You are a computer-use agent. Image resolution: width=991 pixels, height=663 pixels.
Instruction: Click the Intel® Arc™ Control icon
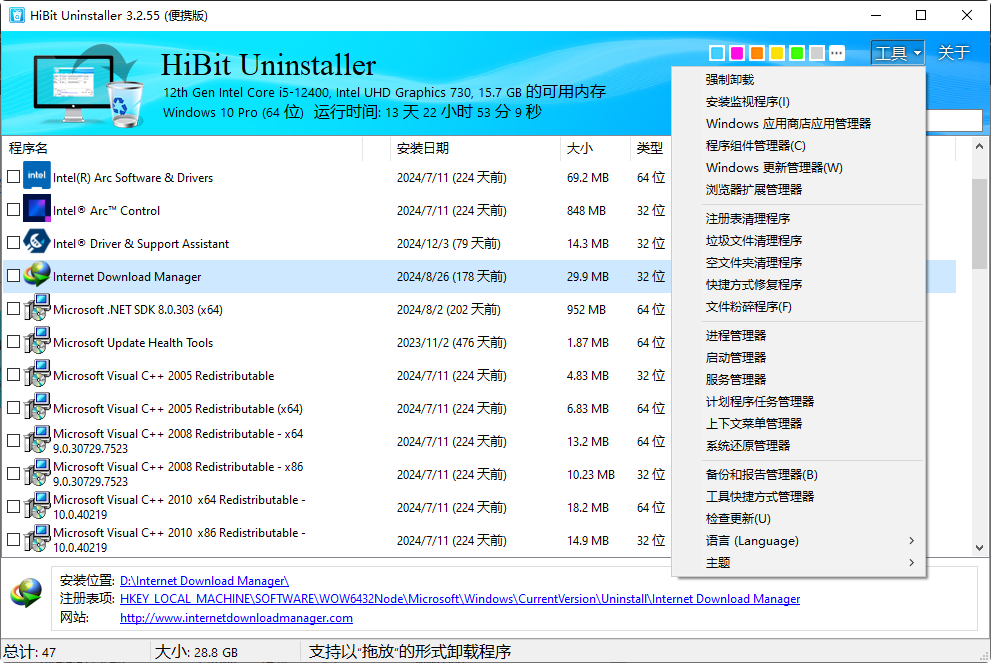click(37, 210)
